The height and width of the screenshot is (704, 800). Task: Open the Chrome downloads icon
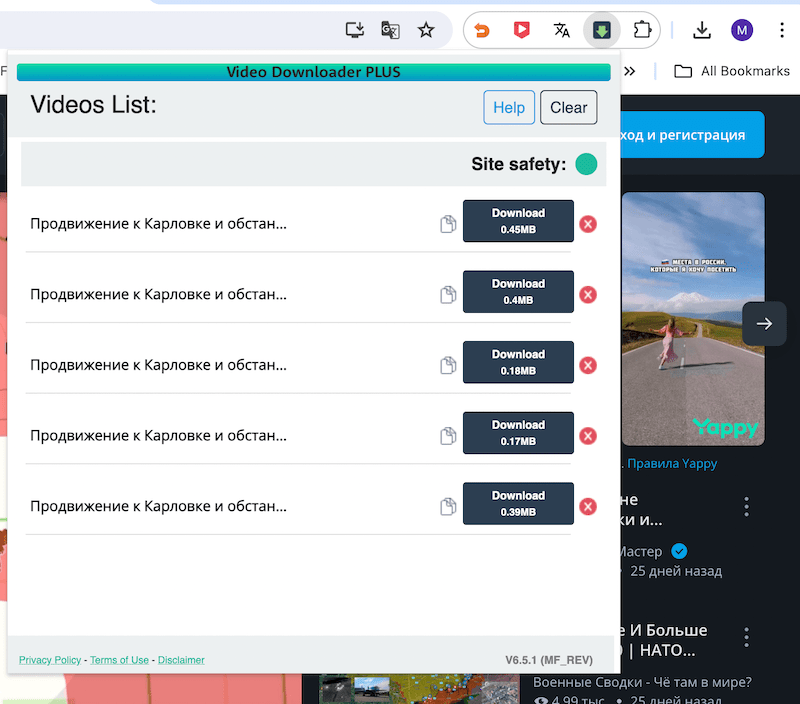tap(702, 30)
